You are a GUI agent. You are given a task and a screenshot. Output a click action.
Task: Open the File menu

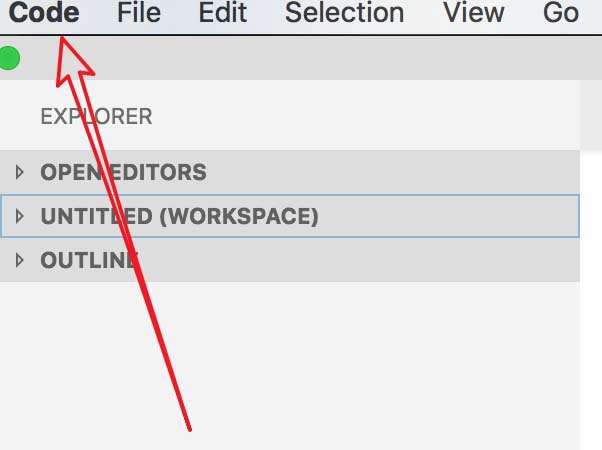(138, 13)
